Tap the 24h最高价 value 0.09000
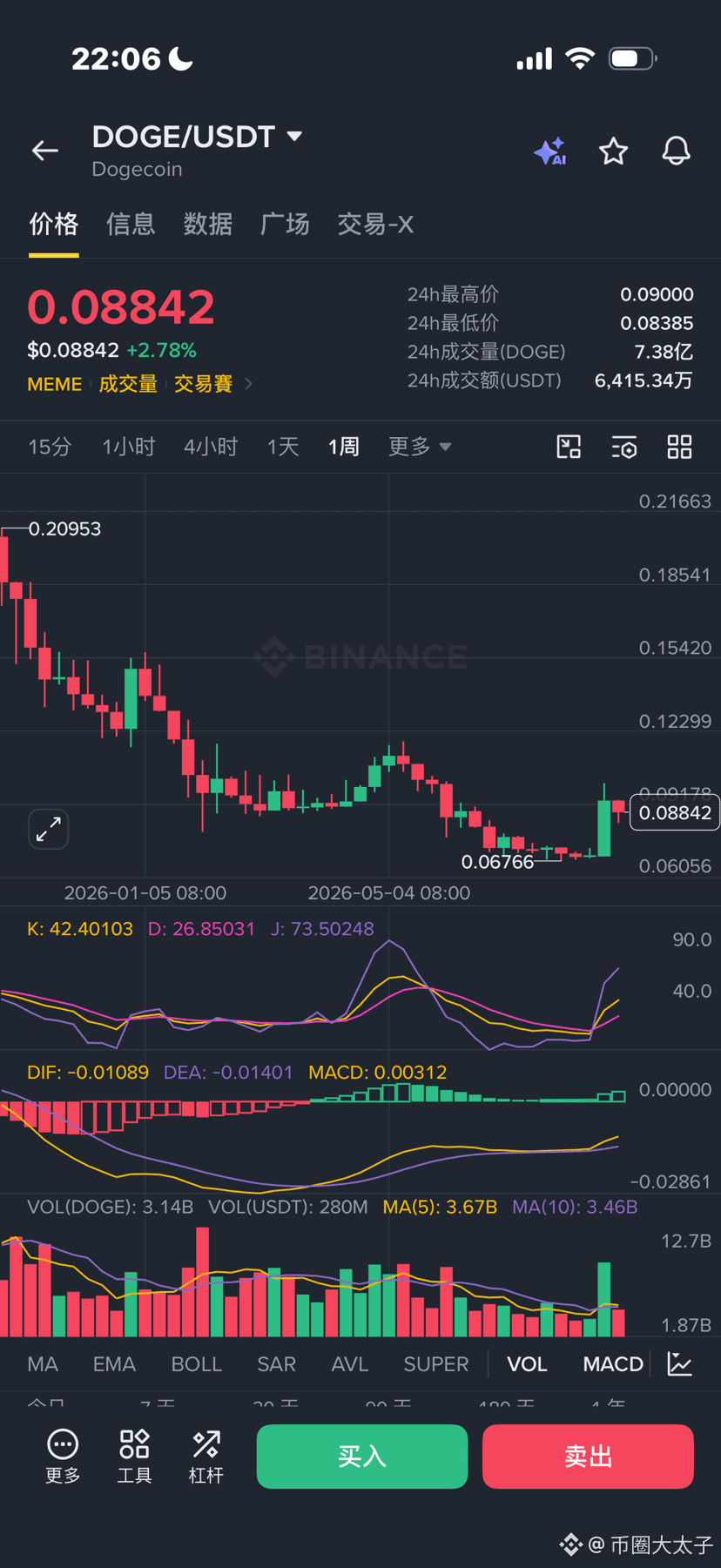This screenshot has height=1568, width=721. [657, 294]
